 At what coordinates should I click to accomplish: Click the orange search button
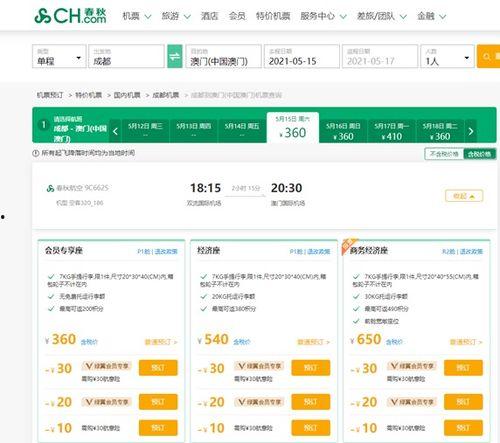point(489,56)
